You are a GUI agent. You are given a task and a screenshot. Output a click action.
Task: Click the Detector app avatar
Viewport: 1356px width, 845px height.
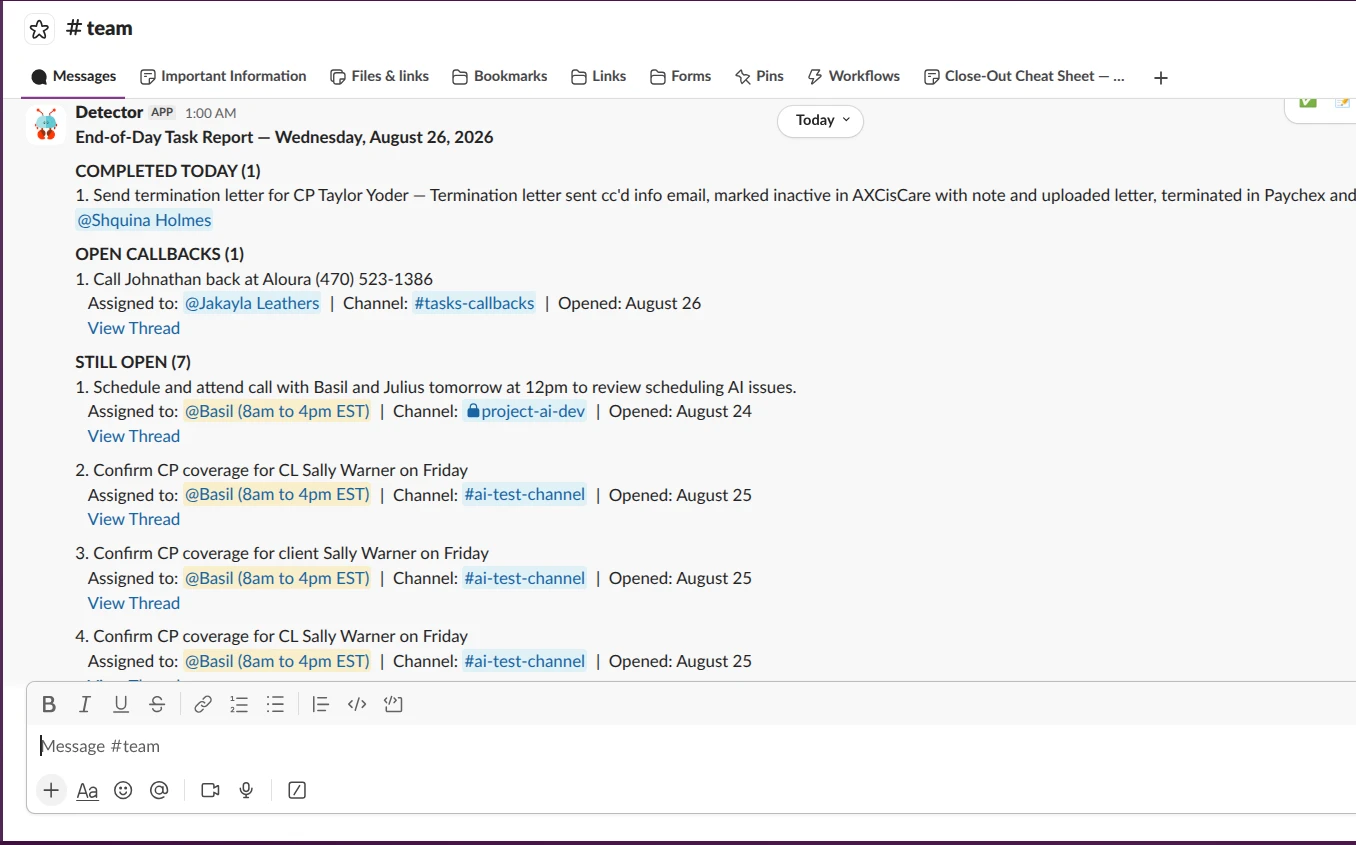(x=46, y=125)
